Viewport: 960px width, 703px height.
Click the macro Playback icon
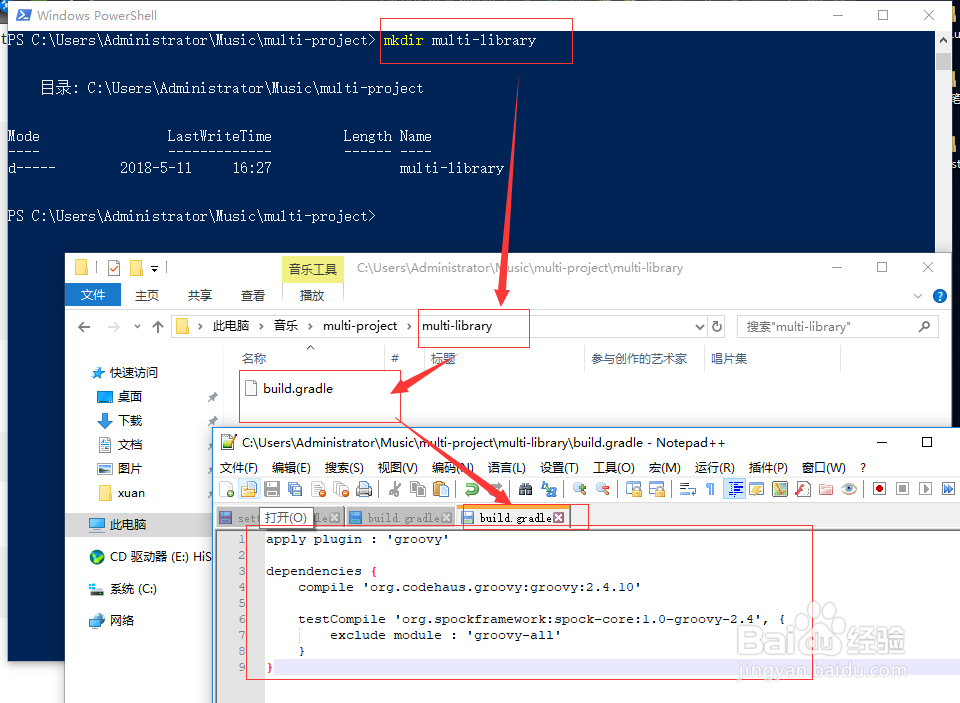(926, 489)
